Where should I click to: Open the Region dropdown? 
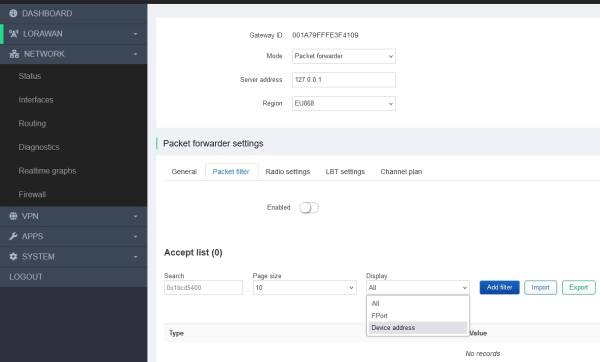pos(344,103)
